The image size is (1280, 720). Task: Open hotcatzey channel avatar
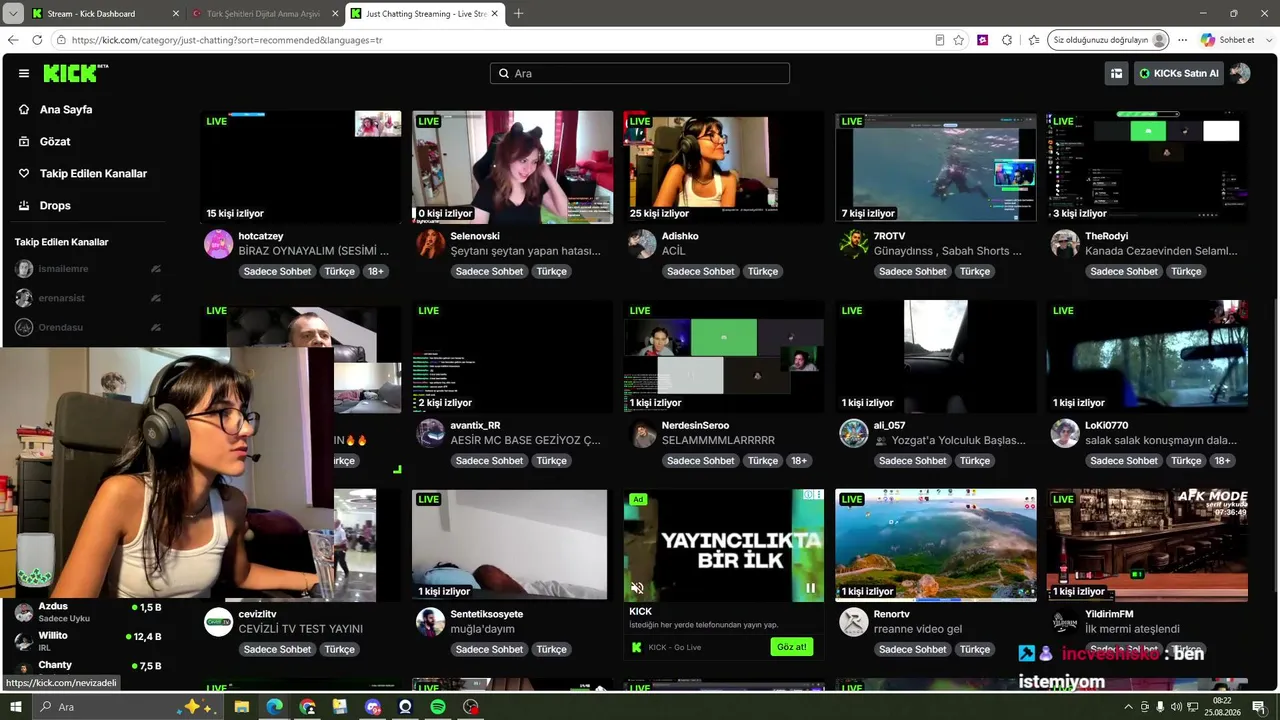(218, 244)
